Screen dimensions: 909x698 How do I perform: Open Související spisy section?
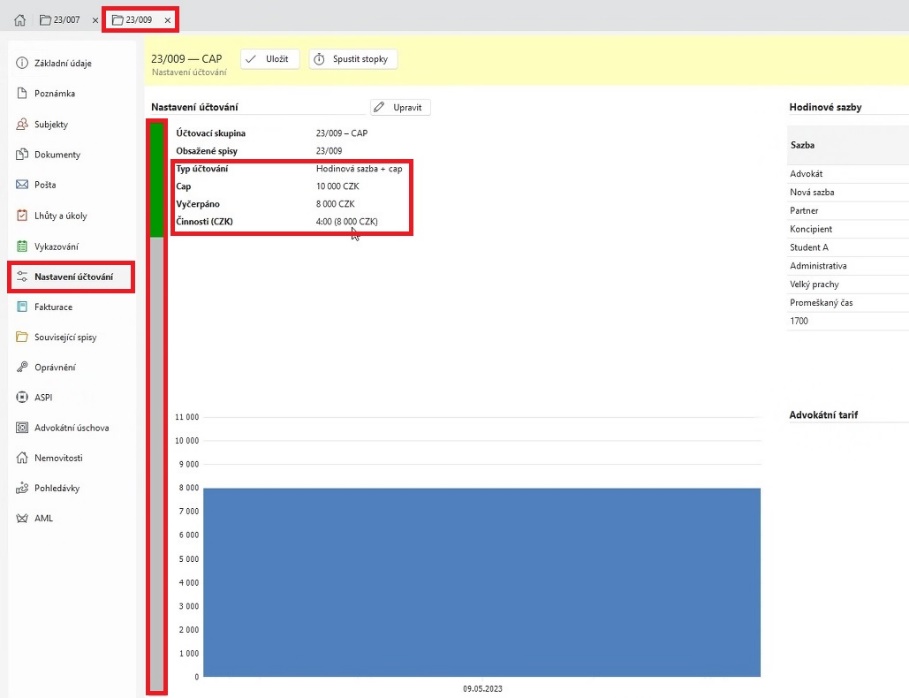click(x=67, y=337)
